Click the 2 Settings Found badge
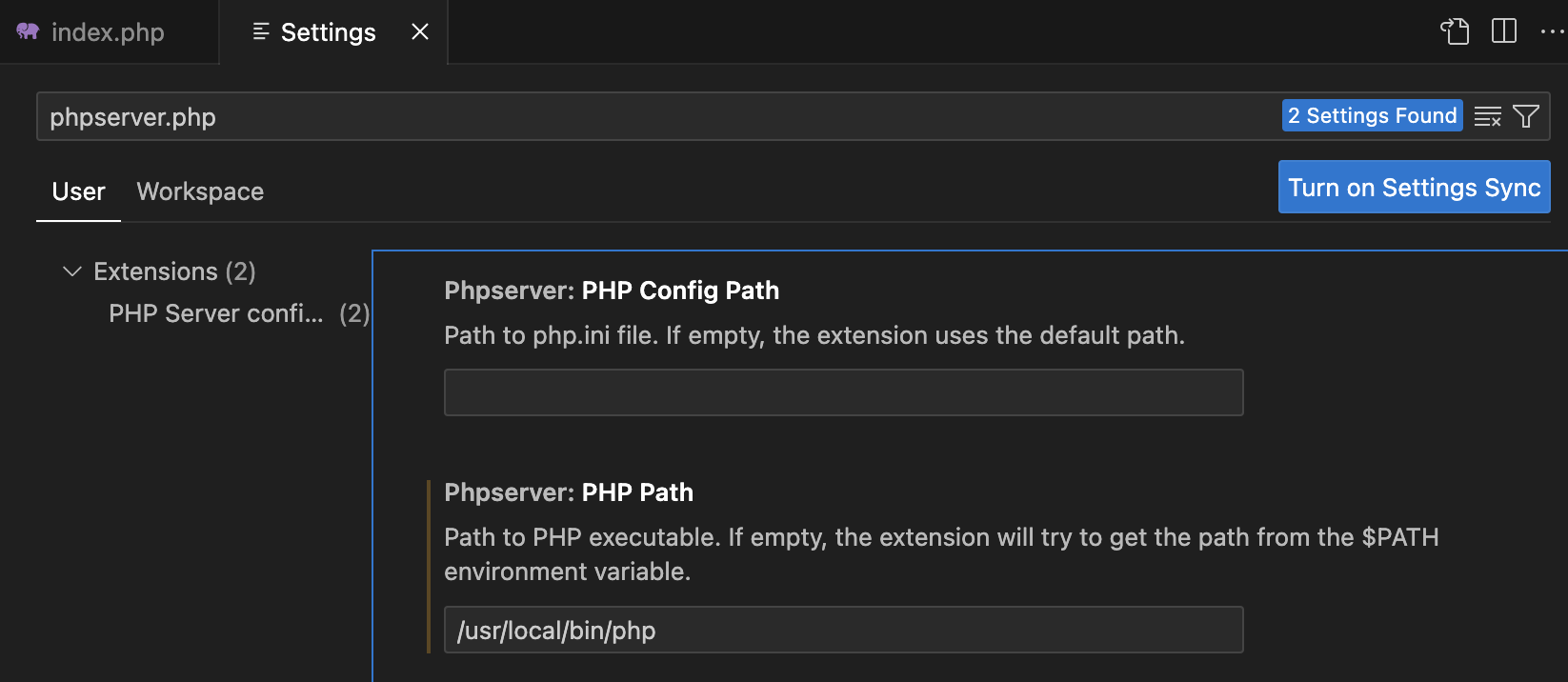Screen dimensions: 1568x682 (x=1372, y=114)
